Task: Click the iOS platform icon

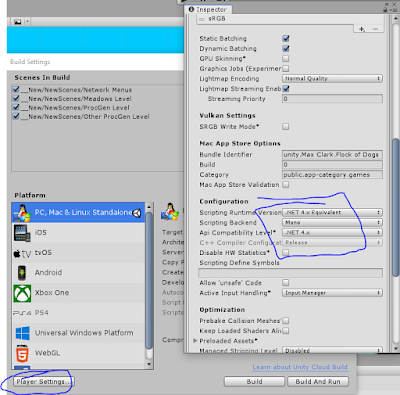Action: tap(22, 233)
